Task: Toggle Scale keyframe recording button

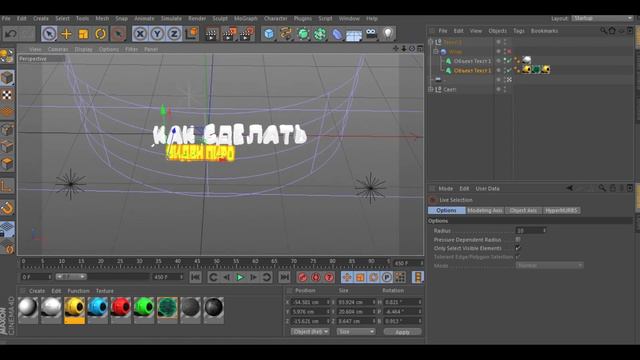Action: (360, 277)
